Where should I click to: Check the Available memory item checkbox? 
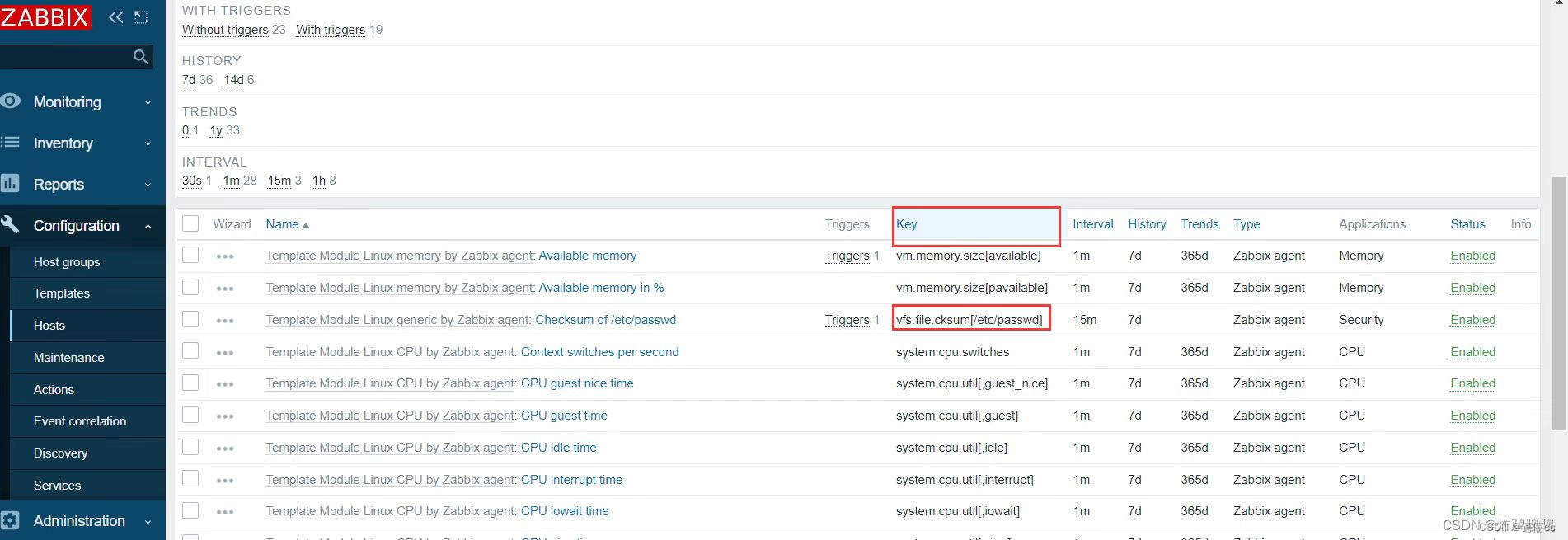point(190,255)
